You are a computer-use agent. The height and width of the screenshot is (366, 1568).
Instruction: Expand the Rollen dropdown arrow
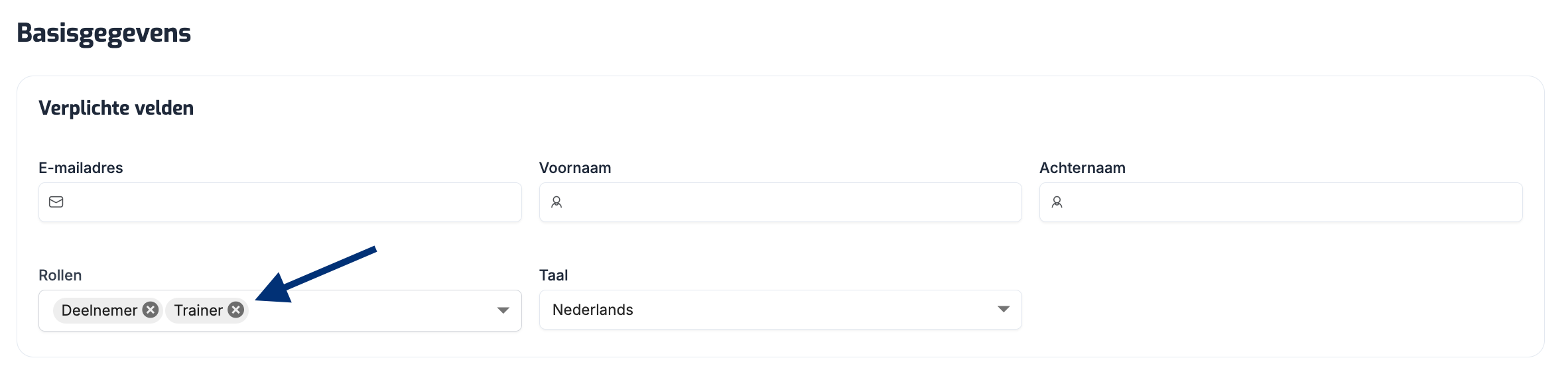pyautogui.click(x=503, y=310)
